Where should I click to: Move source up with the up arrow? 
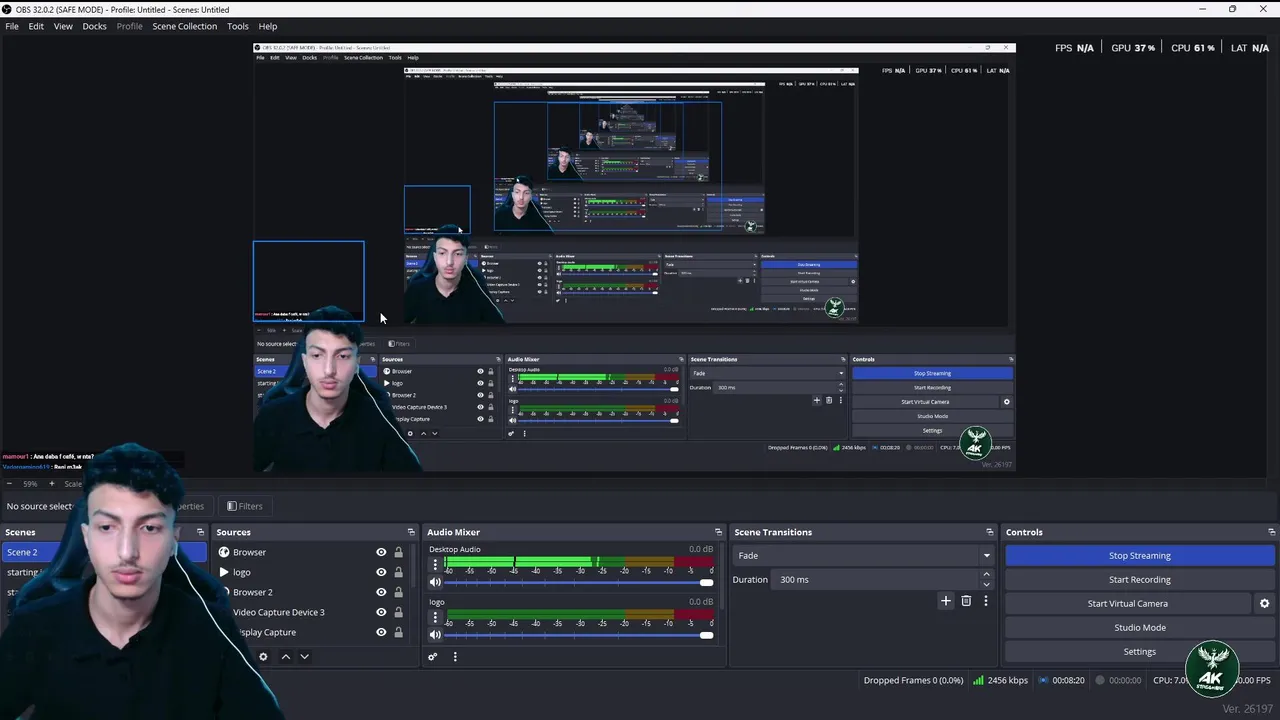(x=285, y=657)
